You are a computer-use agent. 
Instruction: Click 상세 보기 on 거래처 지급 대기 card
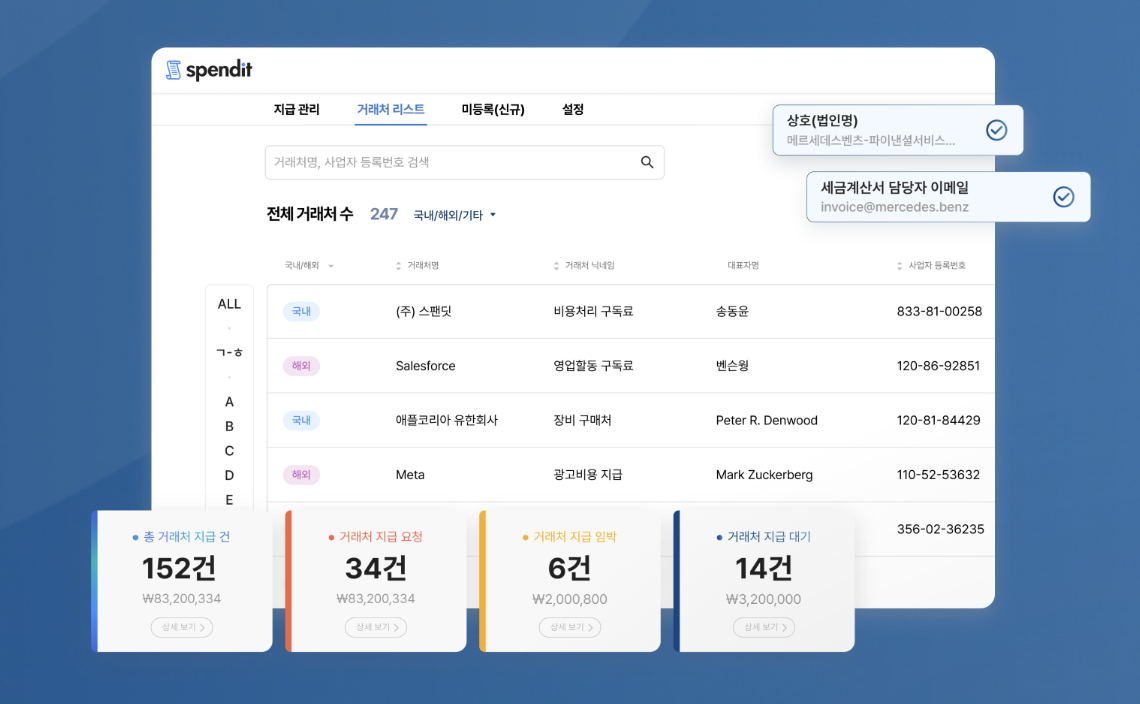pos(763,627)
